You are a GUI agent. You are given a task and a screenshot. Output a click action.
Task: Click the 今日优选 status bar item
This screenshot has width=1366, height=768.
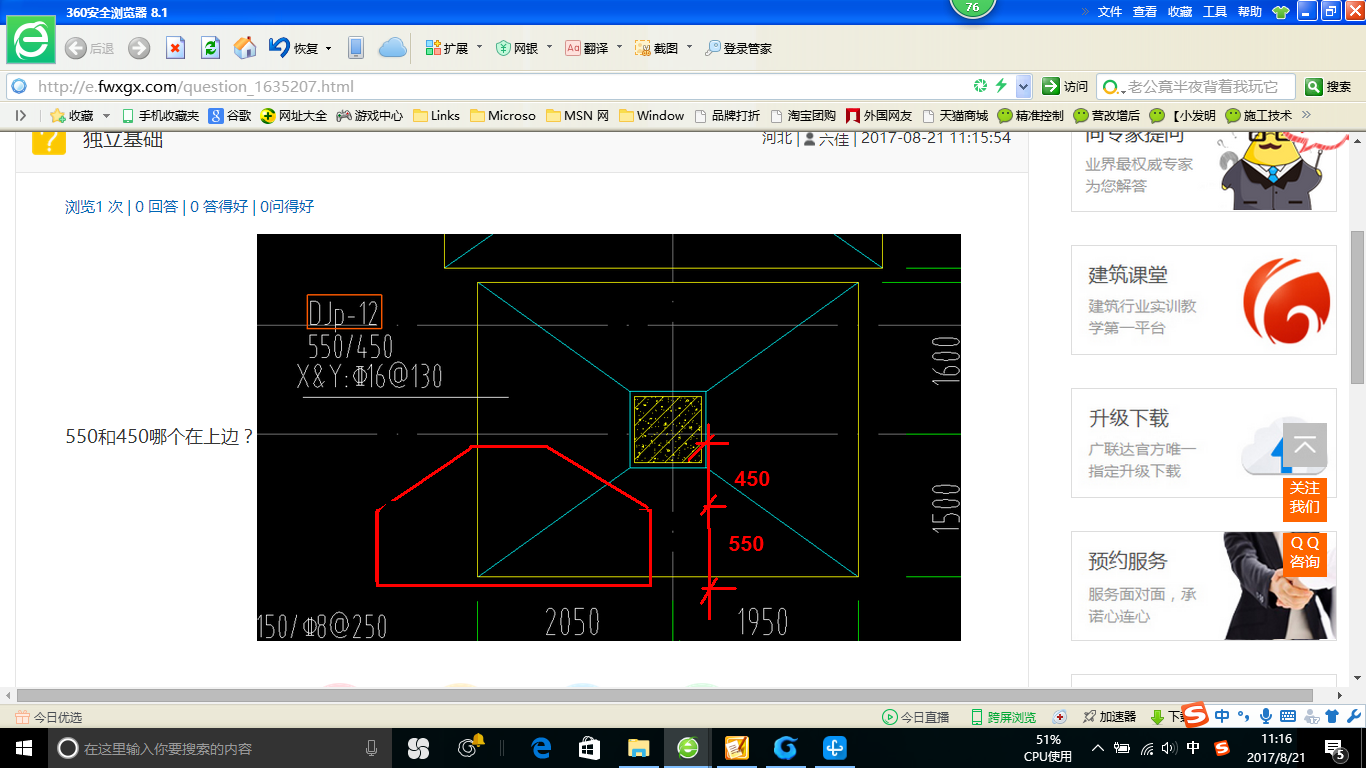(x=48, y=717)
